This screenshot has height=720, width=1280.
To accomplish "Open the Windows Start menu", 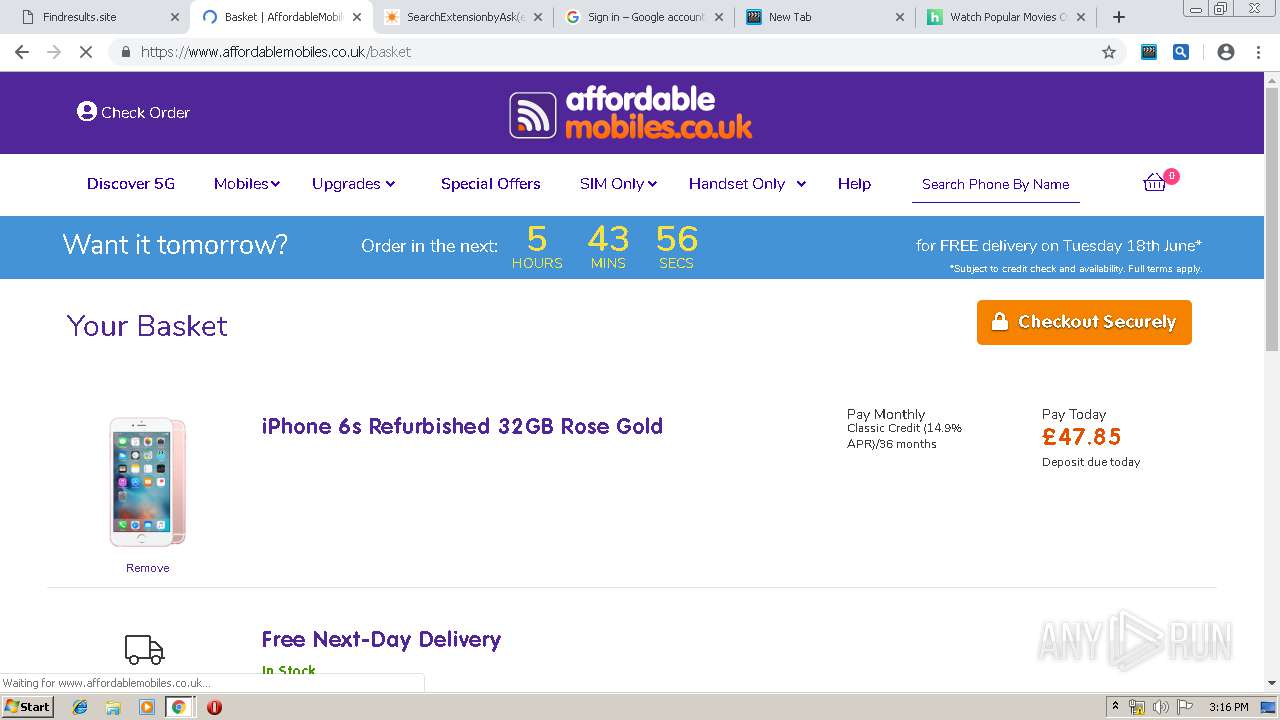I will click(28, 707).
